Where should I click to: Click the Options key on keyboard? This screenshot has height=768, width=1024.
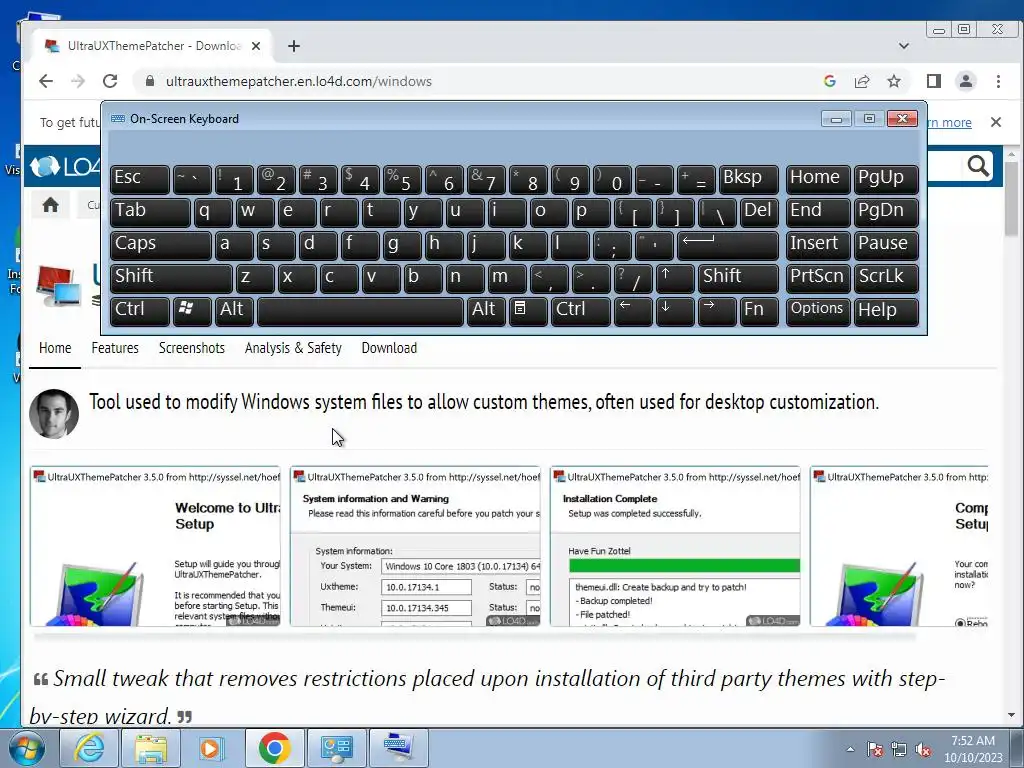pyautogui.click(x=818, y=310)
